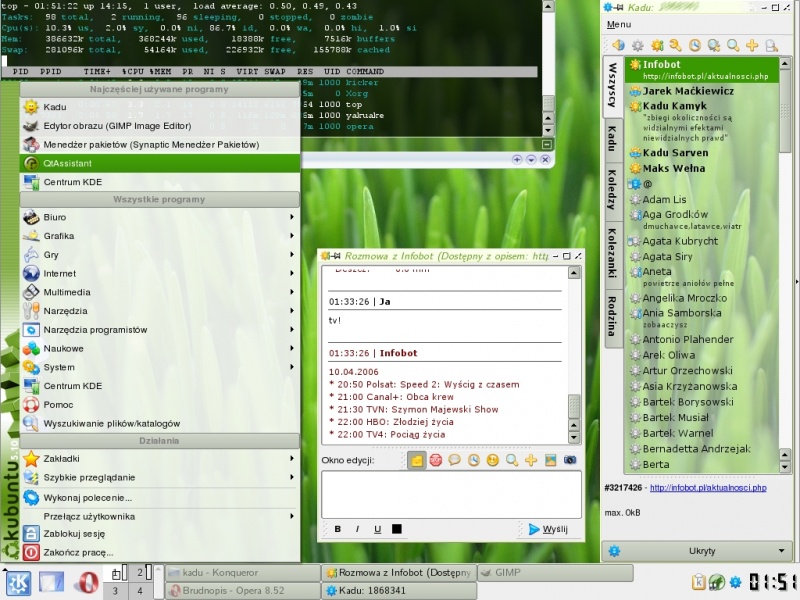Choose Wykonaj polecenie... in K menu
The image size is (800, 600).
point(159,497)
